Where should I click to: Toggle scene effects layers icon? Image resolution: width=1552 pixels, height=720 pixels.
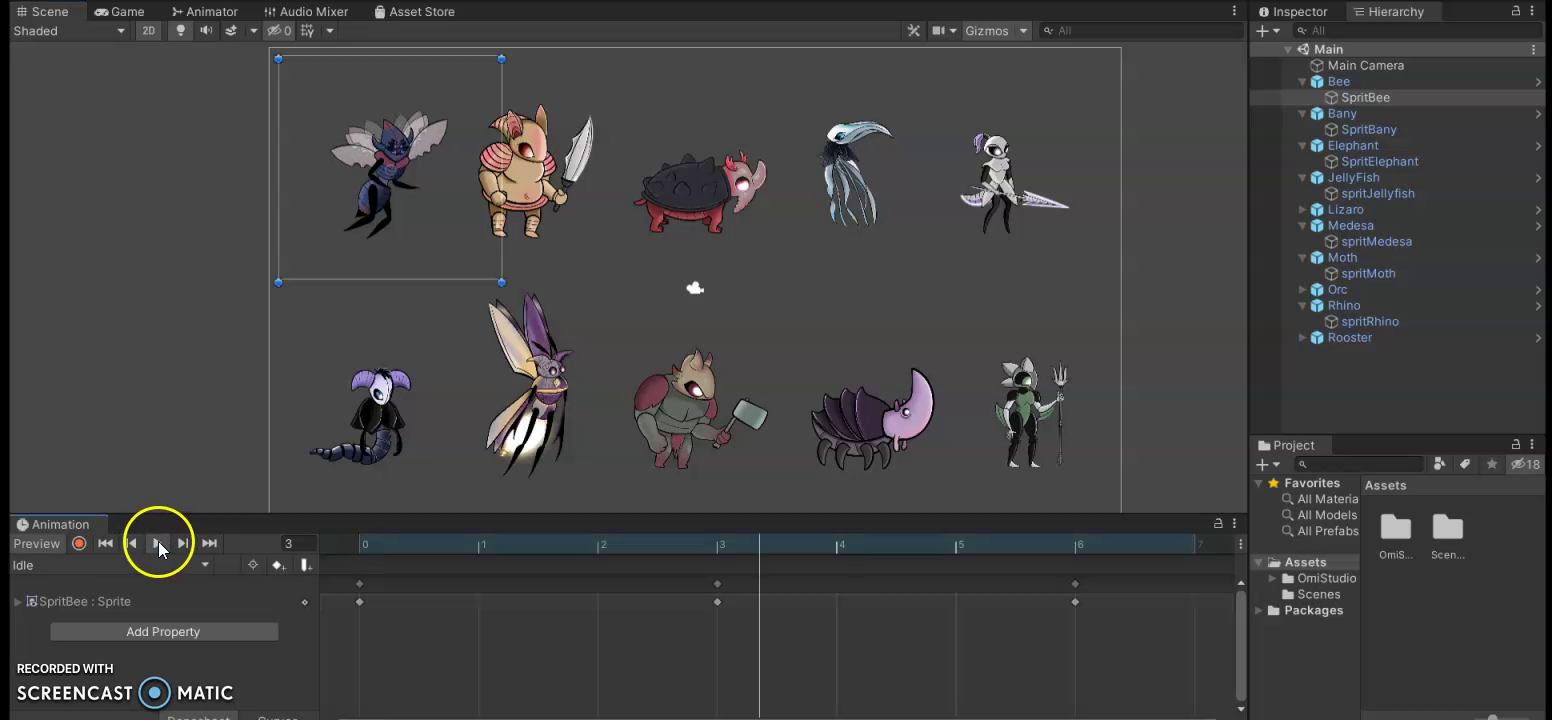[231, 31]
